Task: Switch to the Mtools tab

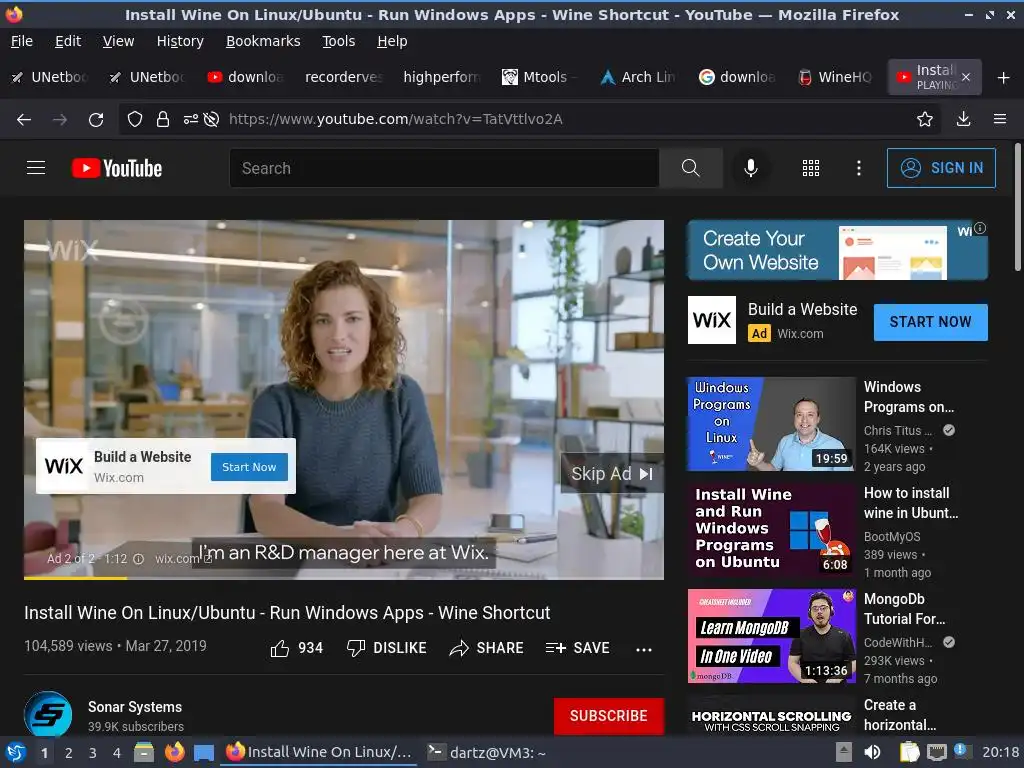Action: pos(540,77)
